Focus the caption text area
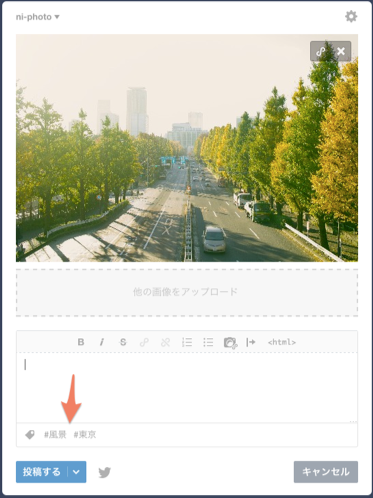373x498 pixels. pos(187,387)
